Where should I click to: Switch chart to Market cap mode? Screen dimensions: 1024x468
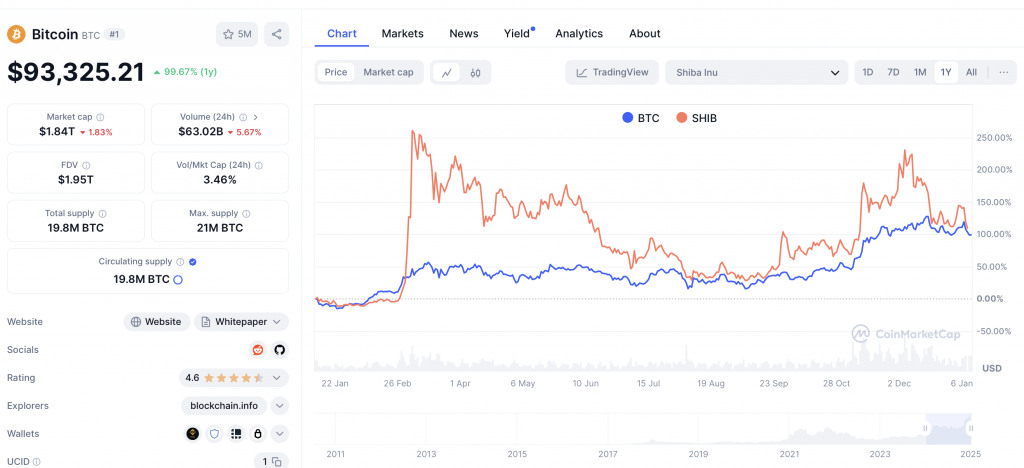[x=389, y=72]
